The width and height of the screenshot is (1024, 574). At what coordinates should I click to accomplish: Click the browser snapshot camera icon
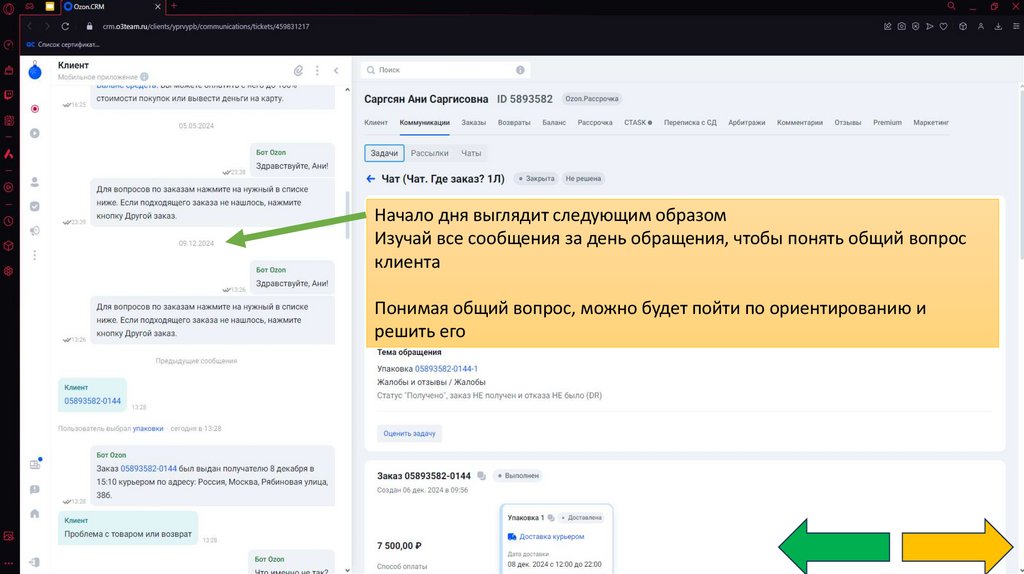tap(901, 26)
